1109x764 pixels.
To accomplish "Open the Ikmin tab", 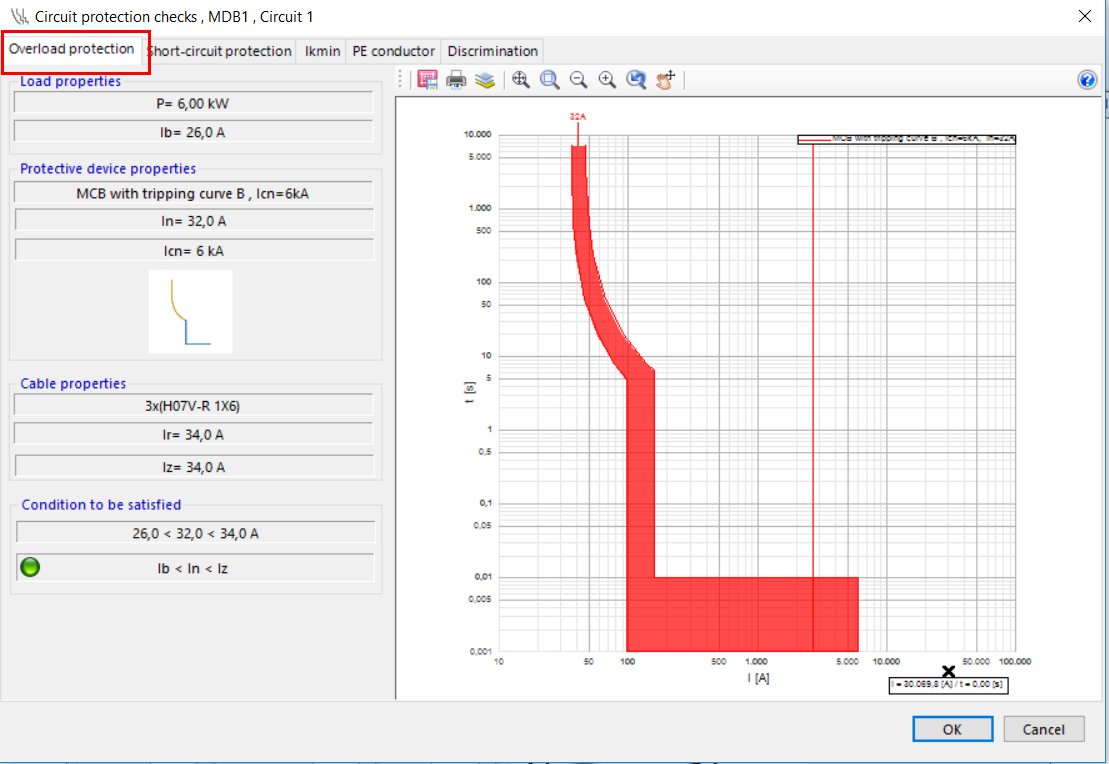I will point(322,51).
